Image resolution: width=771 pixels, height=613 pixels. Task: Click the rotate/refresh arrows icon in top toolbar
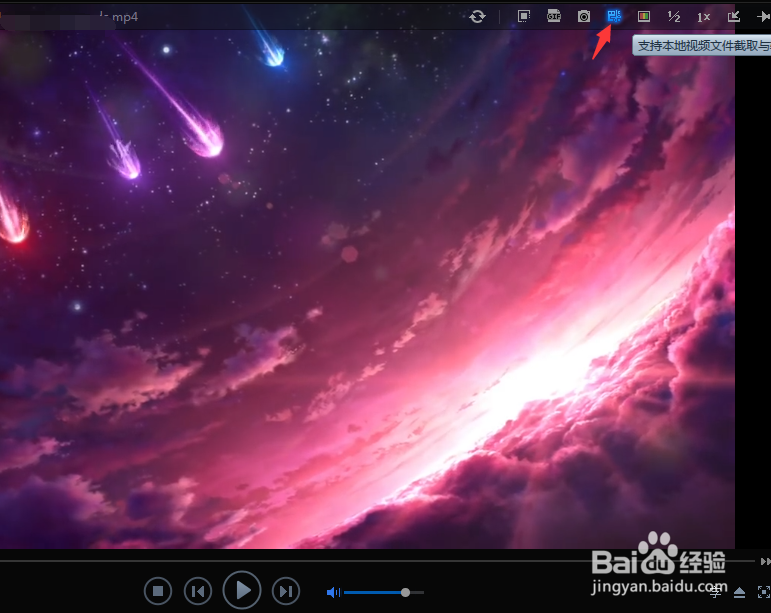[477, 17]
